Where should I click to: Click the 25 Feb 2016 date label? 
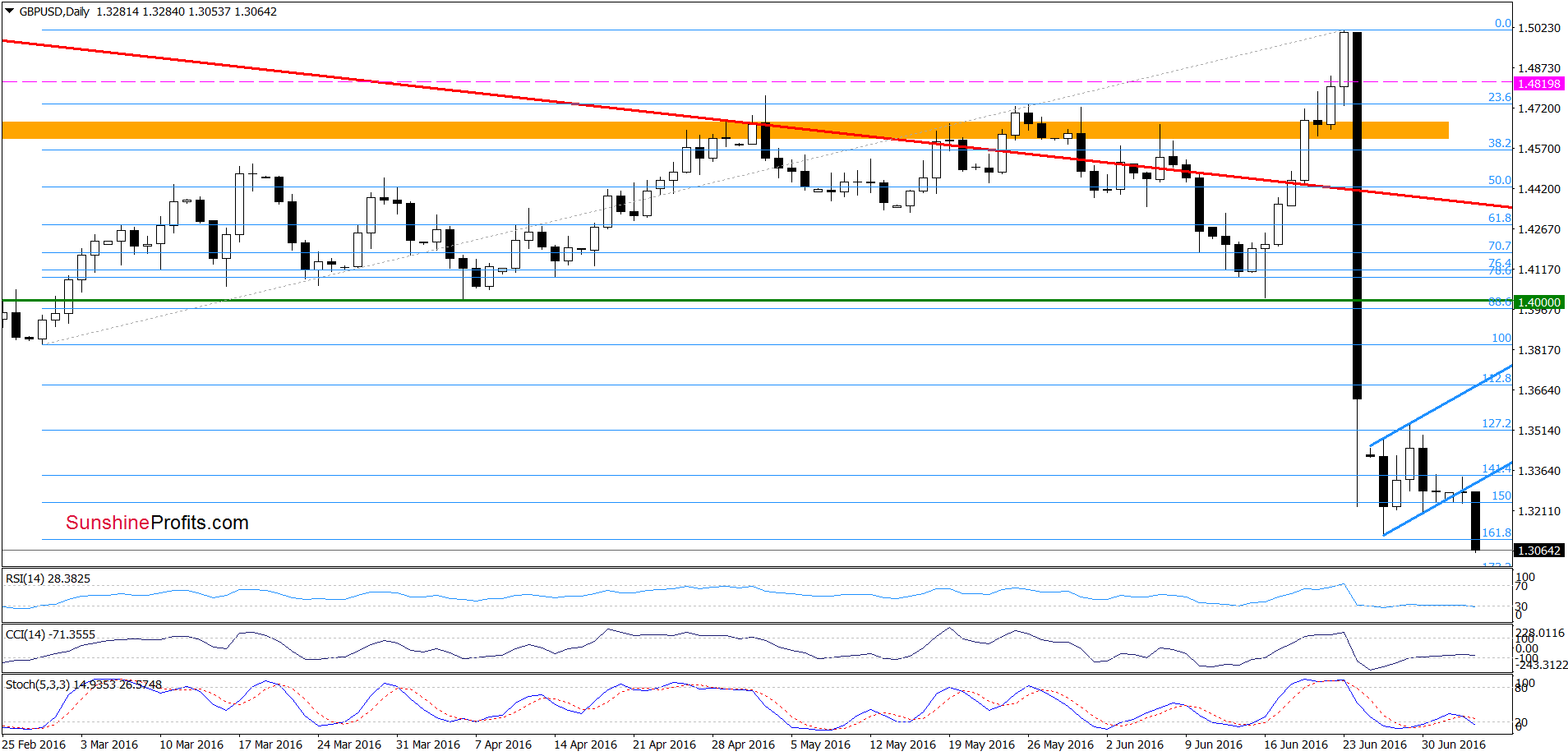click(x=34, y=744)
